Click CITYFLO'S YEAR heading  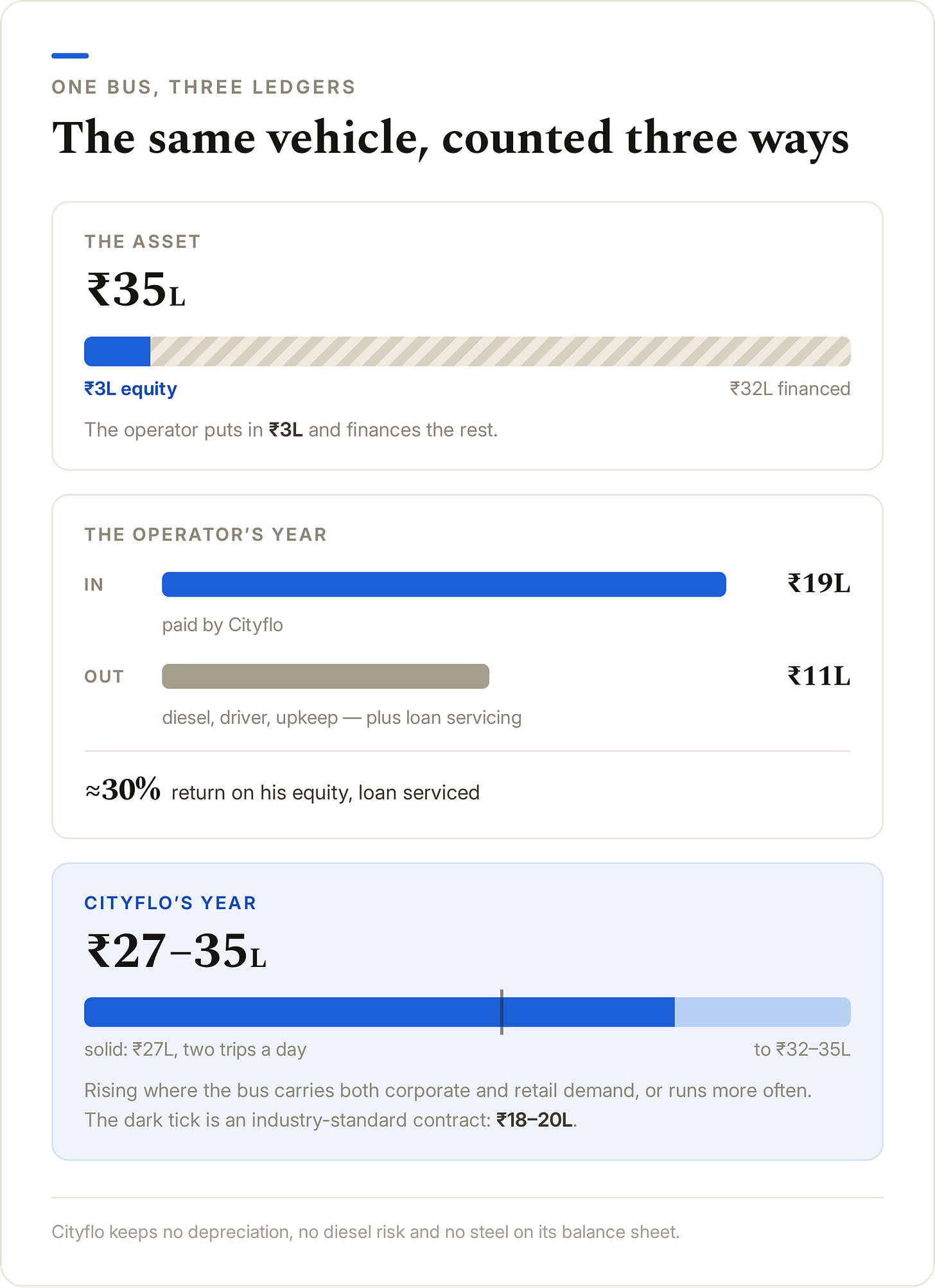pos(170,903)
